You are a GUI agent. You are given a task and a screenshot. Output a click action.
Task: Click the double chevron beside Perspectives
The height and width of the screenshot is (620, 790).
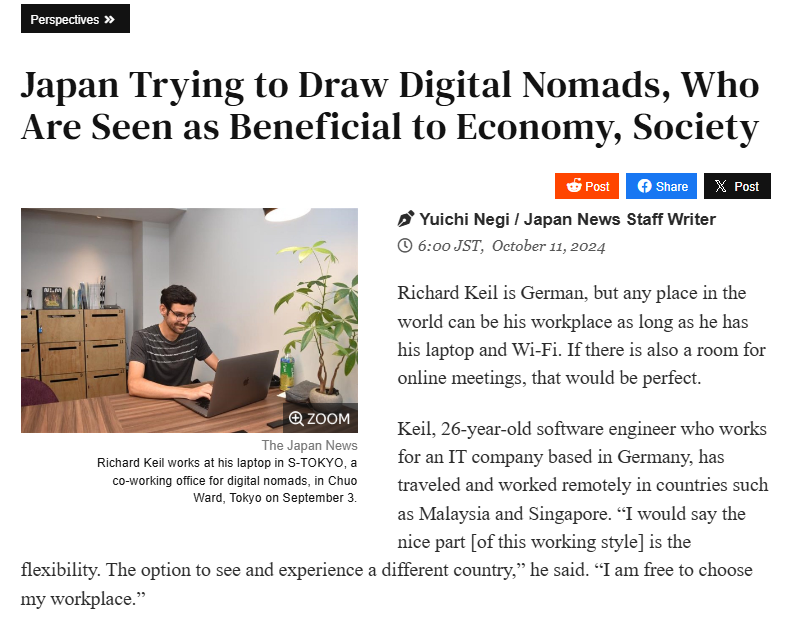point(110,19)
